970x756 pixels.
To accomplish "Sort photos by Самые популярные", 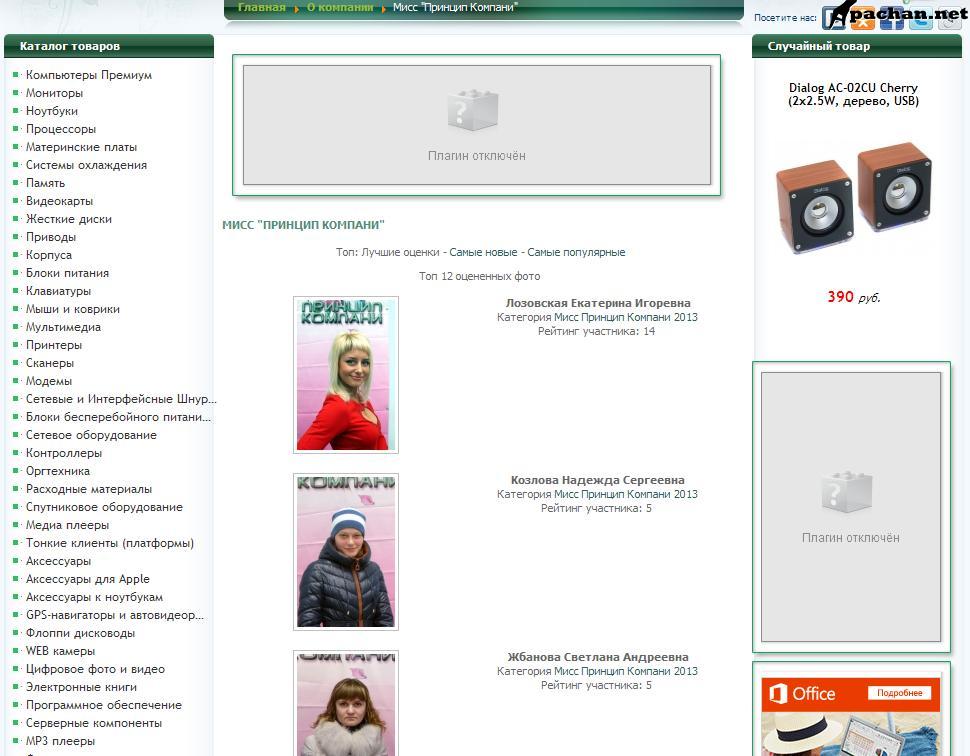I will point(576,252).
